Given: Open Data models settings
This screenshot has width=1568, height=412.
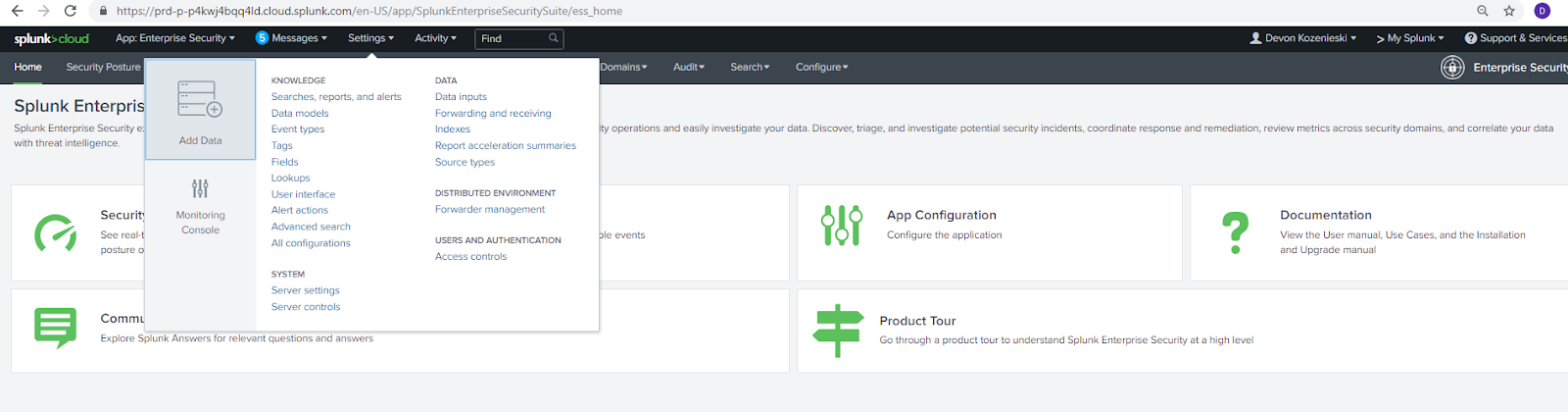Looking at the screenshot, I should tap(300, 114).
